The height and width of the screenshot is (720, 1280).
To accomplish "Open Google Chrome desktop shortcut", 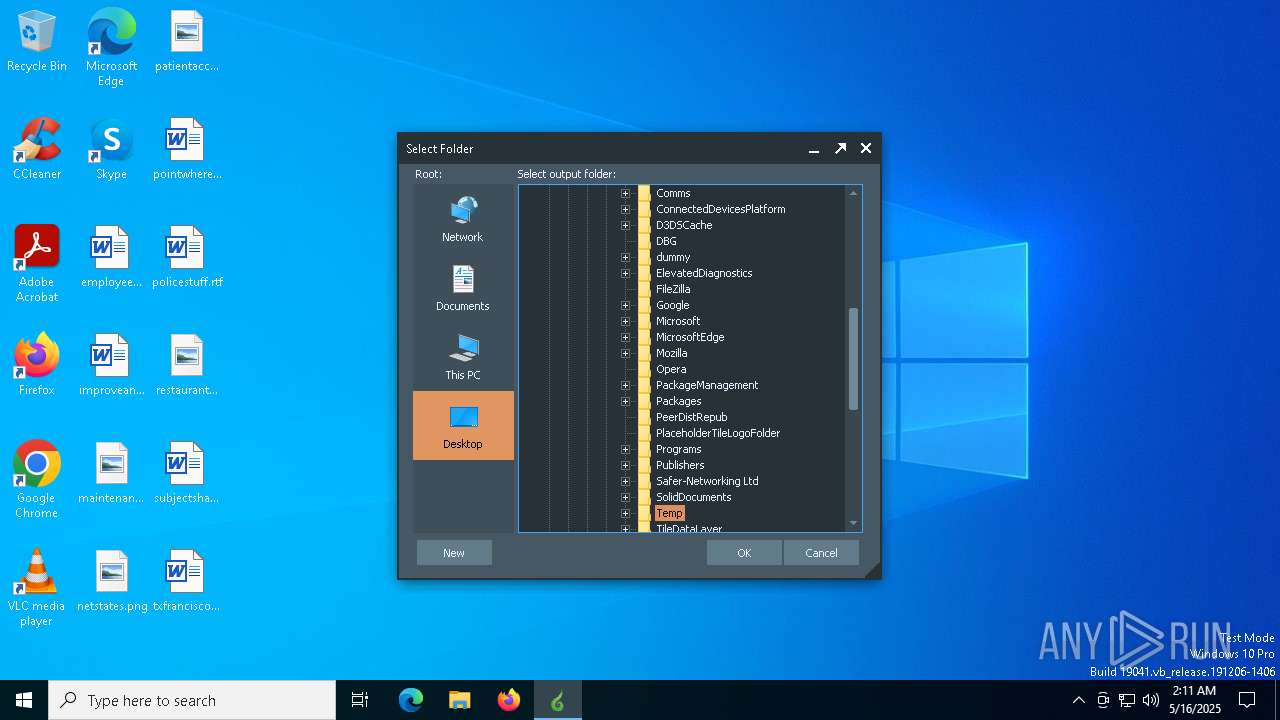I will pyautogui.click(x=37, y=480).
